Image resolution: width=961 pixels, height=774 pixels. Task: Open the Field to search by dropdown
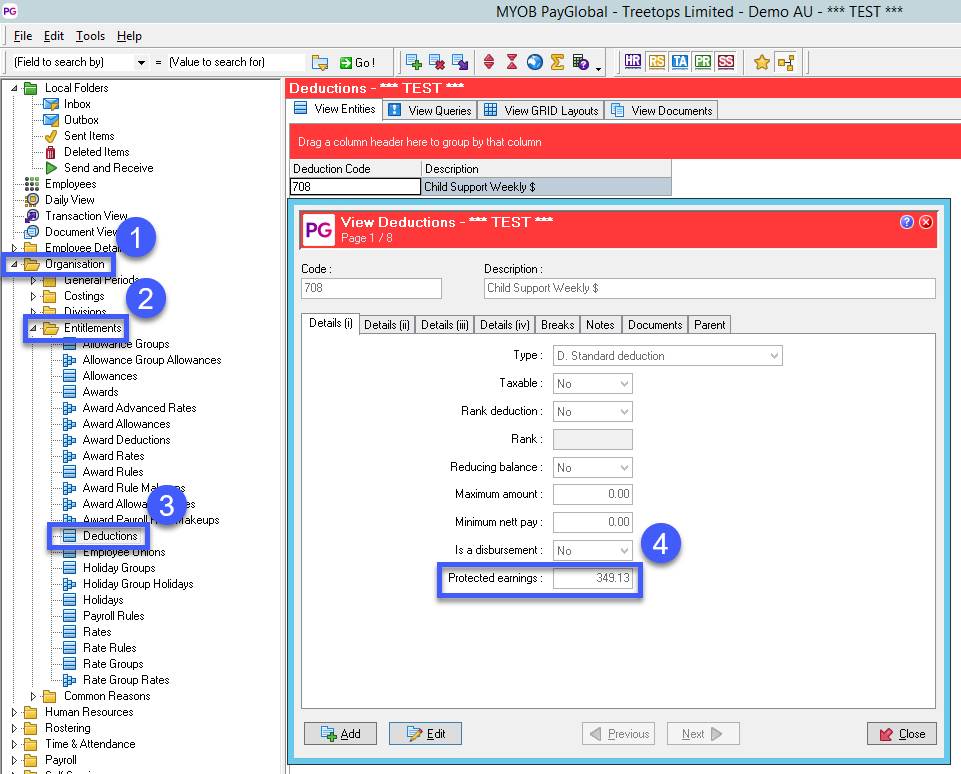coord(141,63)
